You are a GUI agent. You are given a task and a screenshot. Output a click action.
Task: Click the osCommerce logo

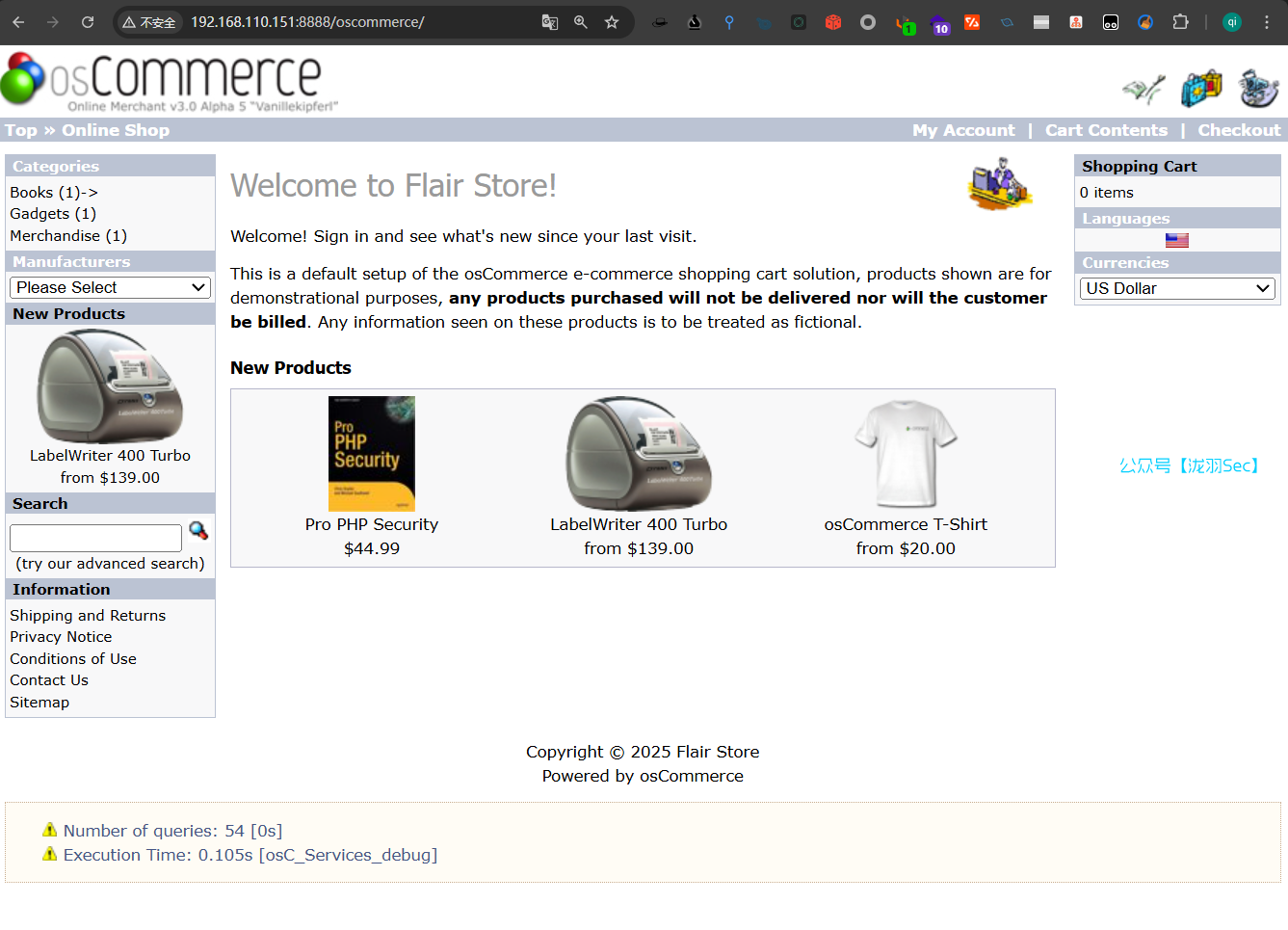[x=169, y=82]
